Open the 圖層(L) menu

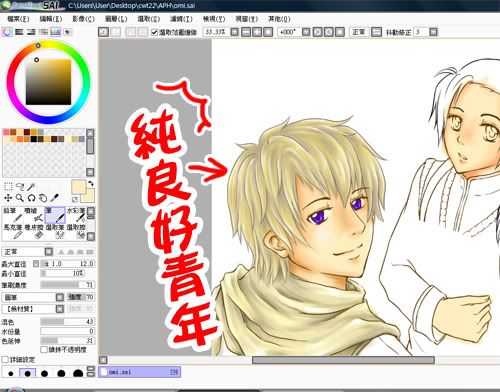point(116,19)
